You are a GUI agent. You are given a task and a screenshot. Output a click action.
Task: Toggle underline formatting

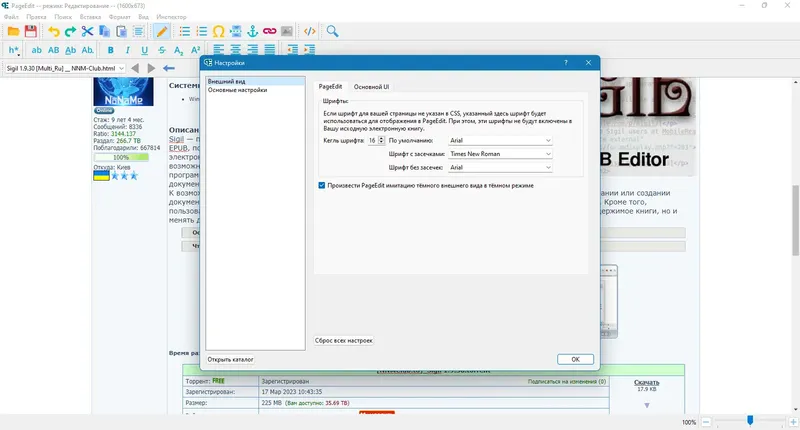point(144,50)
